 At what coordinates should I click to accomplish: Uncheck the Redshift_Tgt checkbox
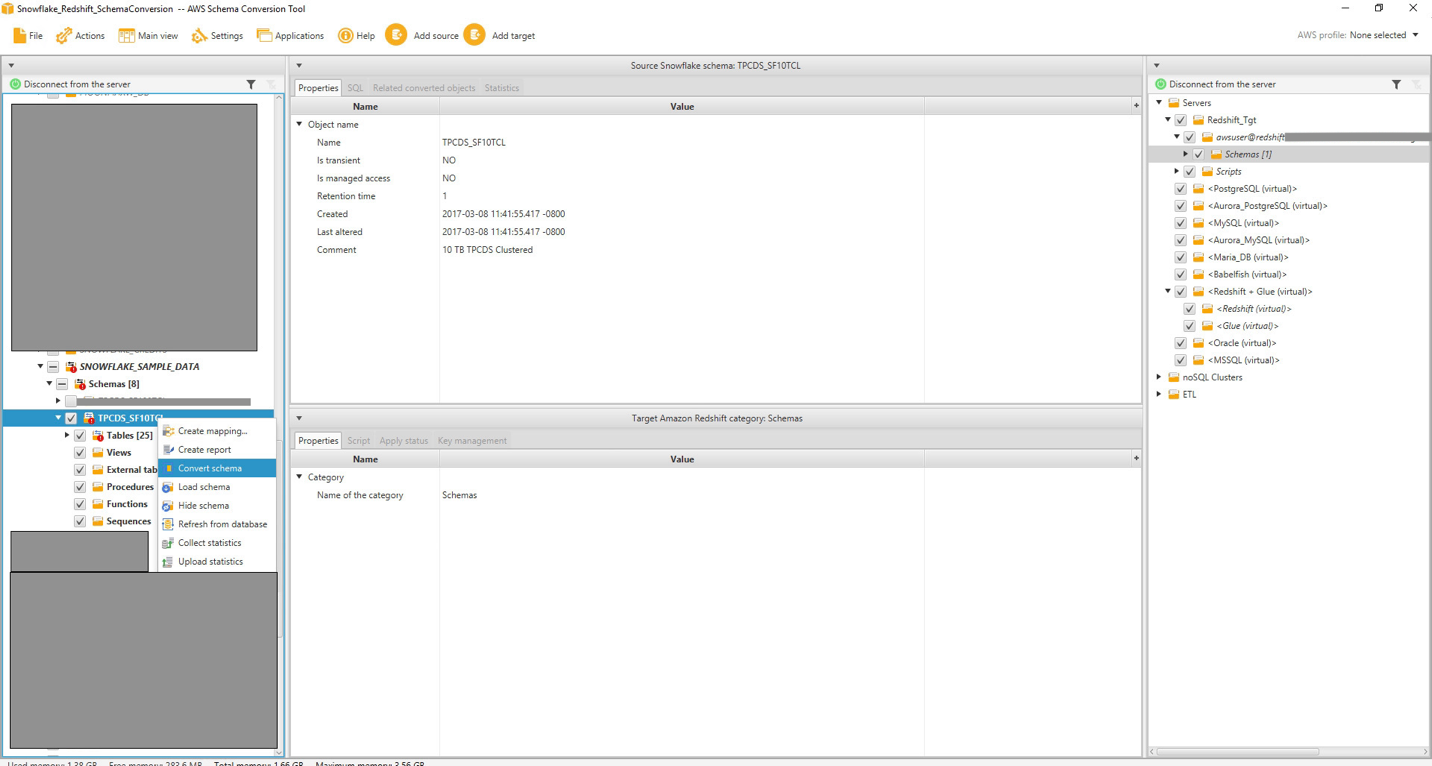point(1181,120)
